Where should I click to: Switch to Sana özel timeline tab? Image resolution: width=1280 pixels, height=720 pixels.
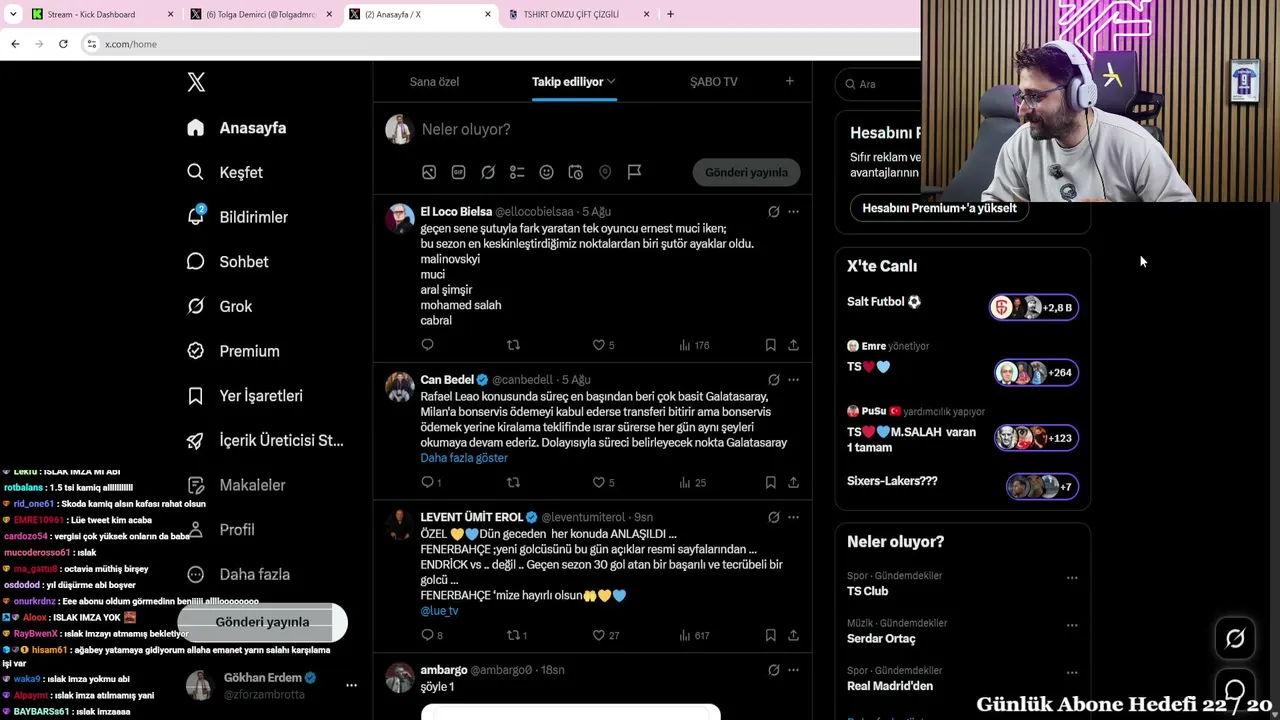(434, 82)
